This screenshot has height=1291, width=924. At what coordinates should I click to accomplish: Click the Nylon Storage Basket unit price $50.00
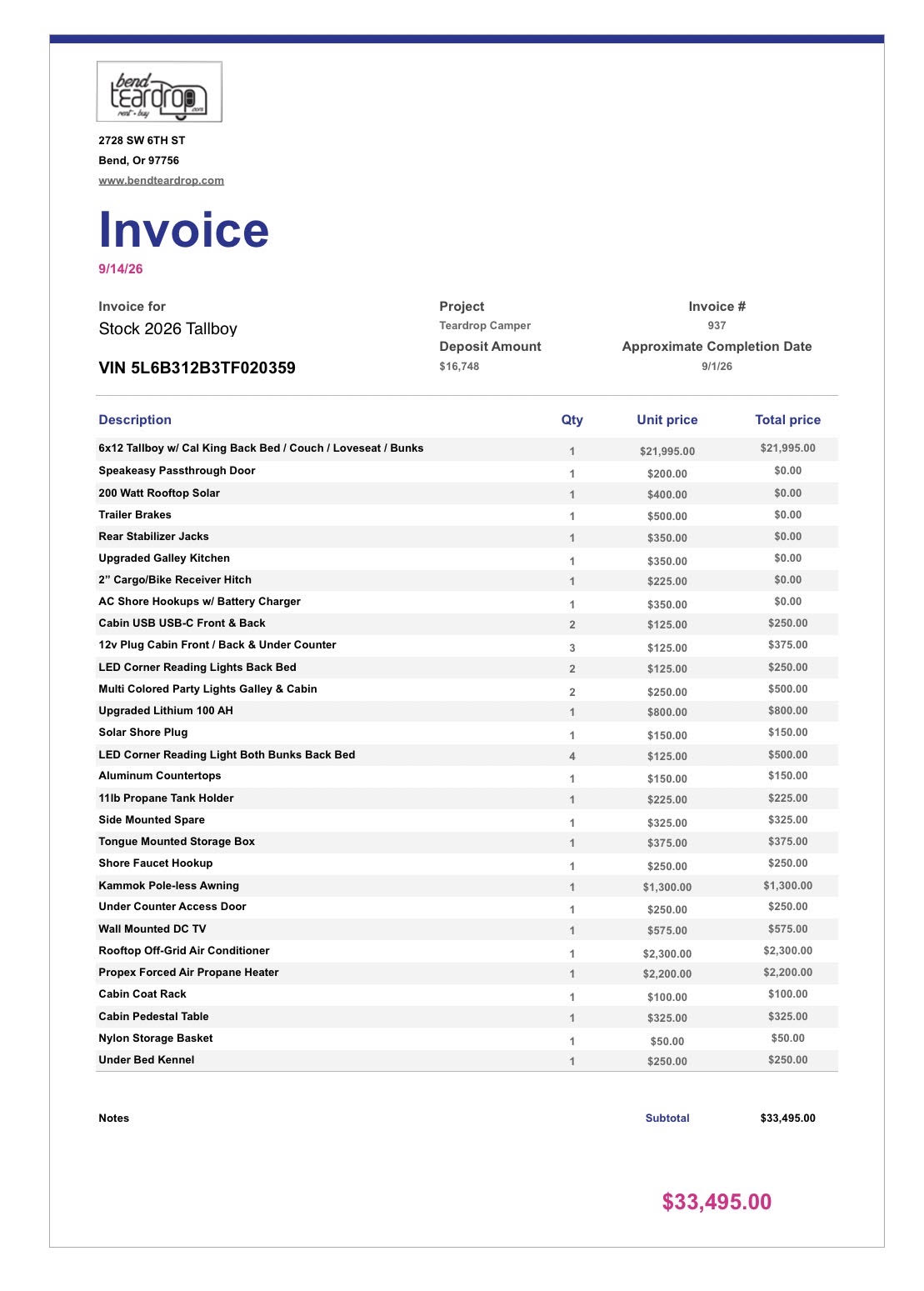click(x=667, y=1041)
